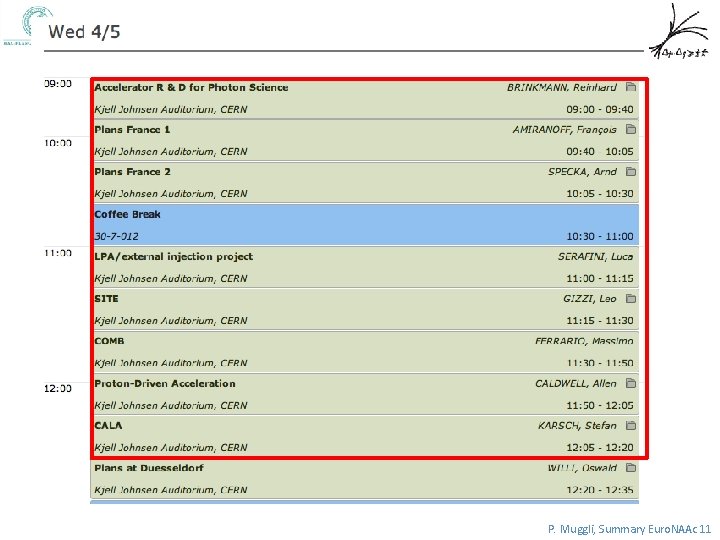Click the slide title 'Wed 4/5'

pyautogui.click(x=84, y=32)
